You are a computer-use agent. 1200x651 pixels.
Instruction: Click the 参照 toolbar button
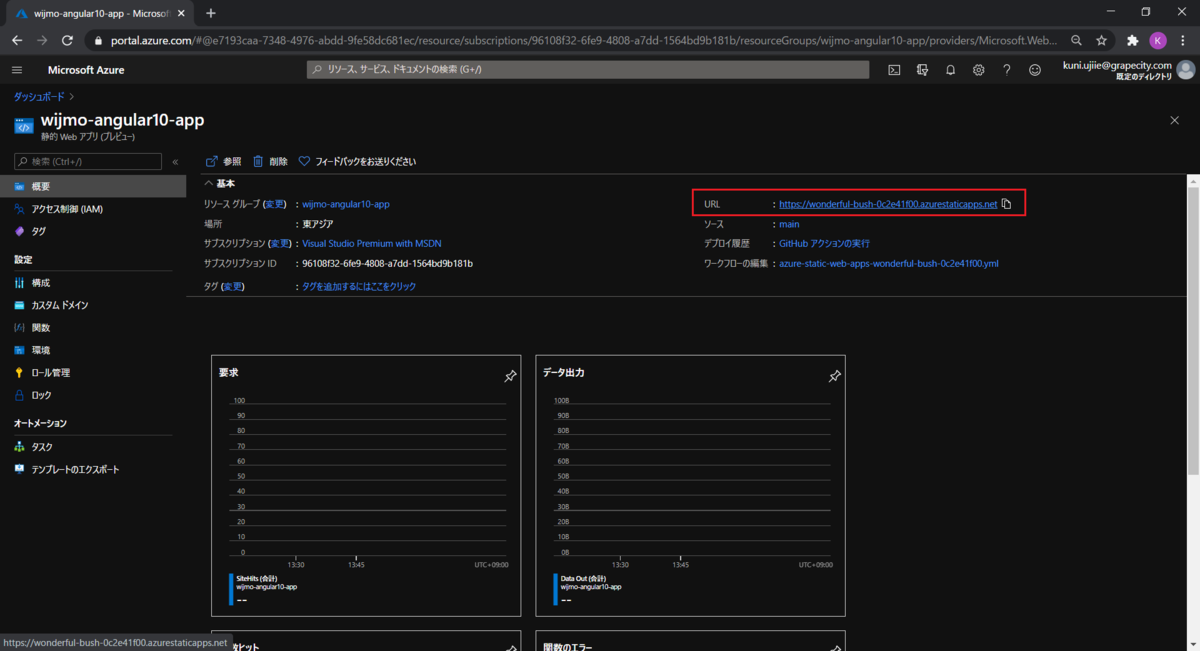223,161
